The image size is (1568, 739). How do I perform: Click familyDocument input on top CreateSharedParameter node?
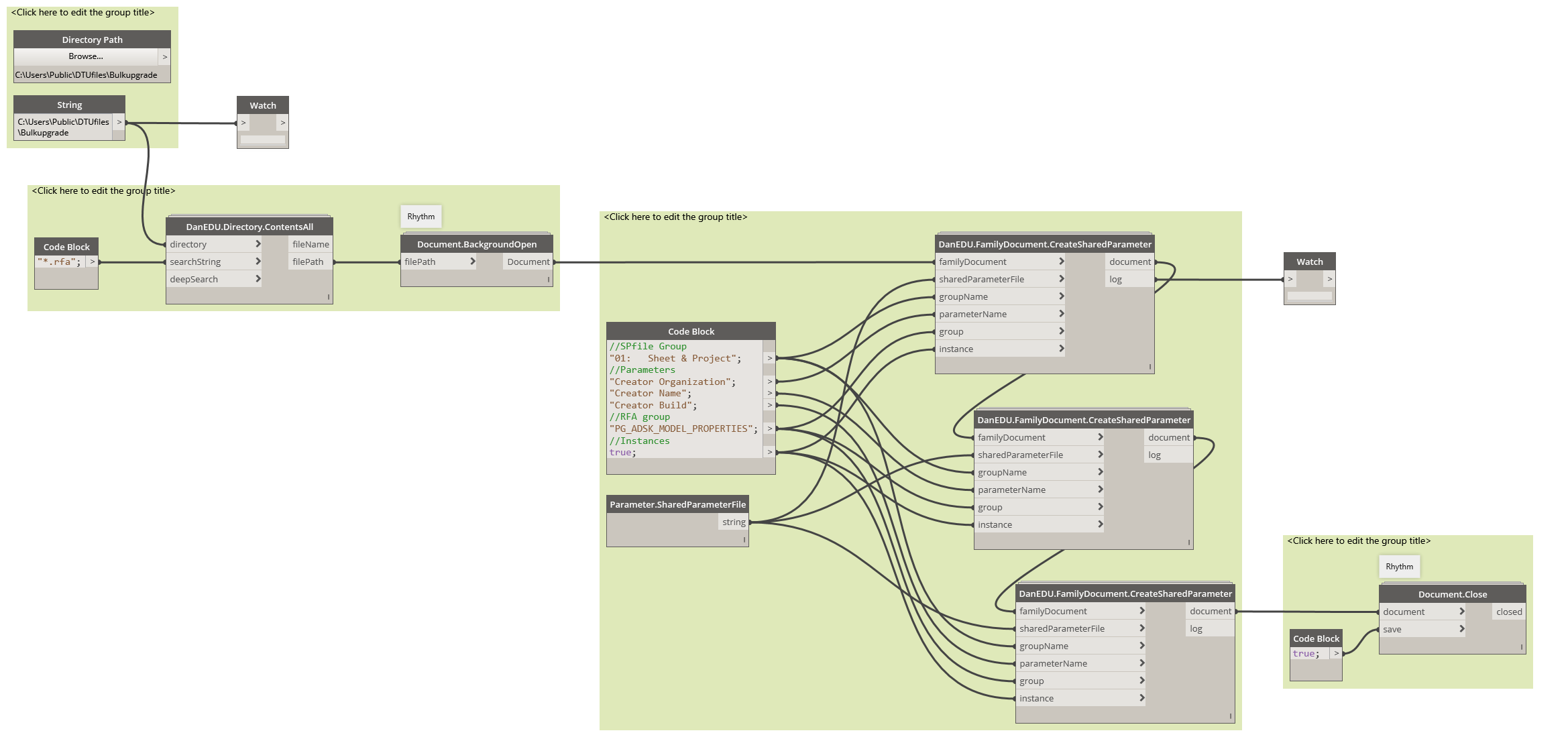coord(1001,262)
